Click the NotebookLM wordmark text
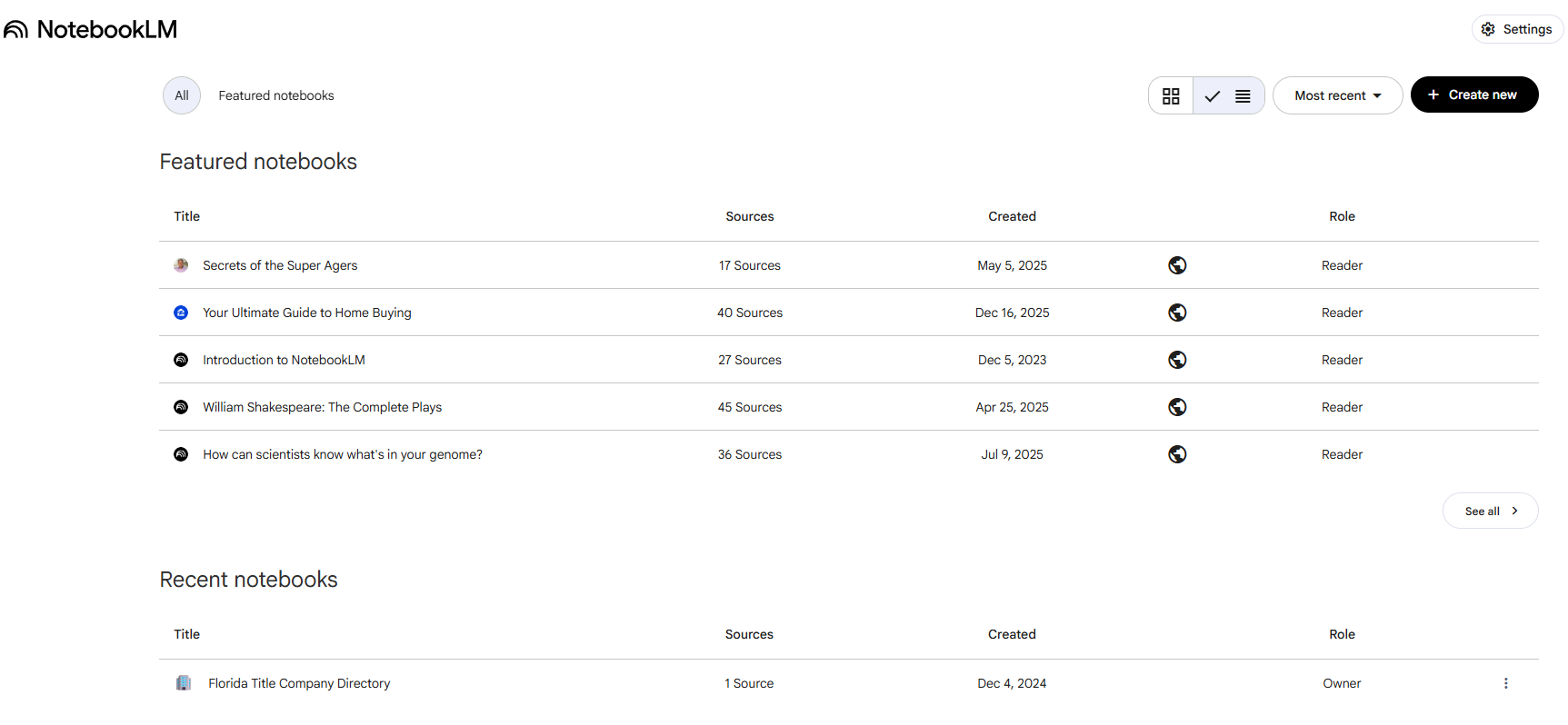Screen dimensions: 1568x725 [107, 29]
